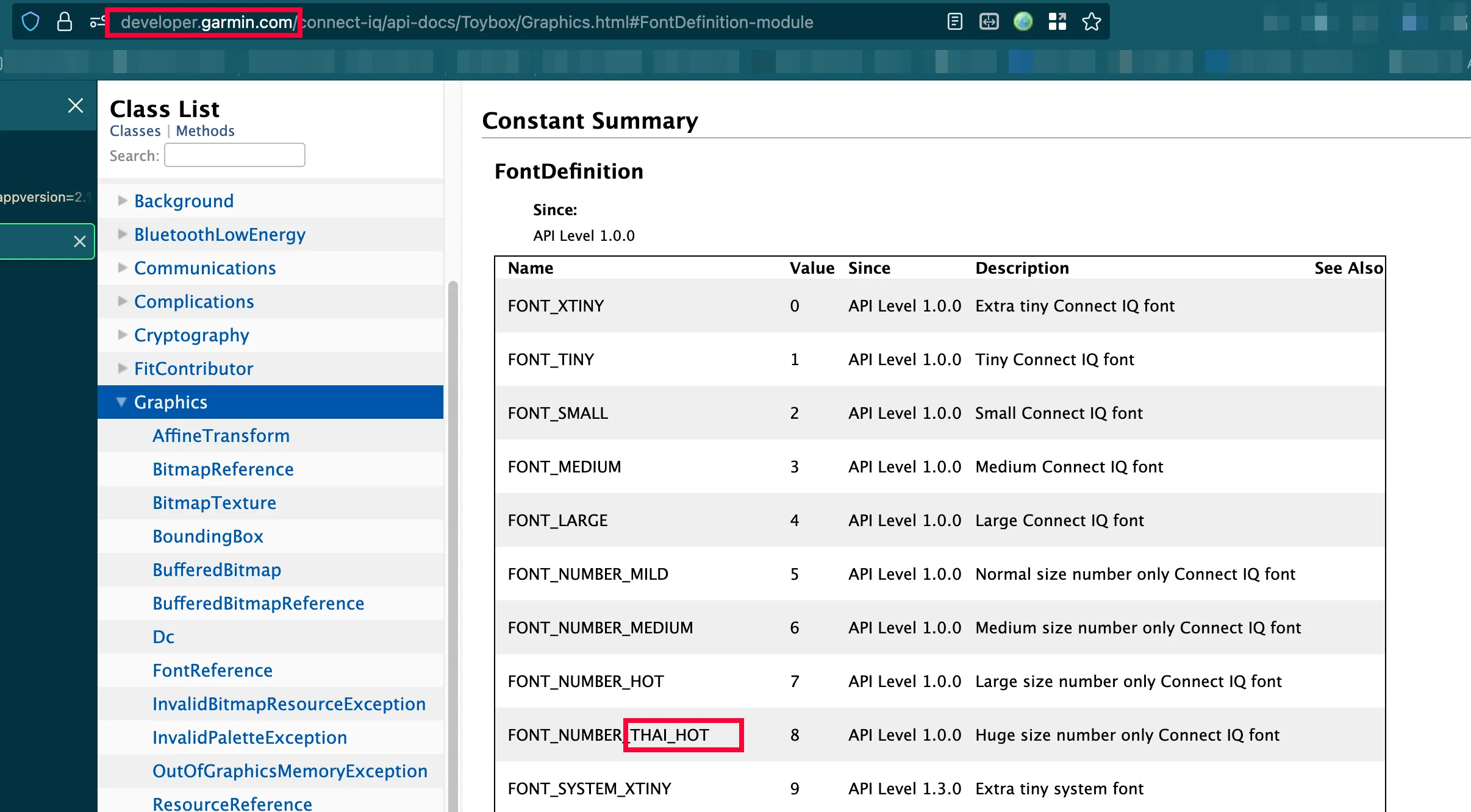Click the green globe extension icon
Viewport: 1471px width, 812px height.
click(x=1023, y=22)
